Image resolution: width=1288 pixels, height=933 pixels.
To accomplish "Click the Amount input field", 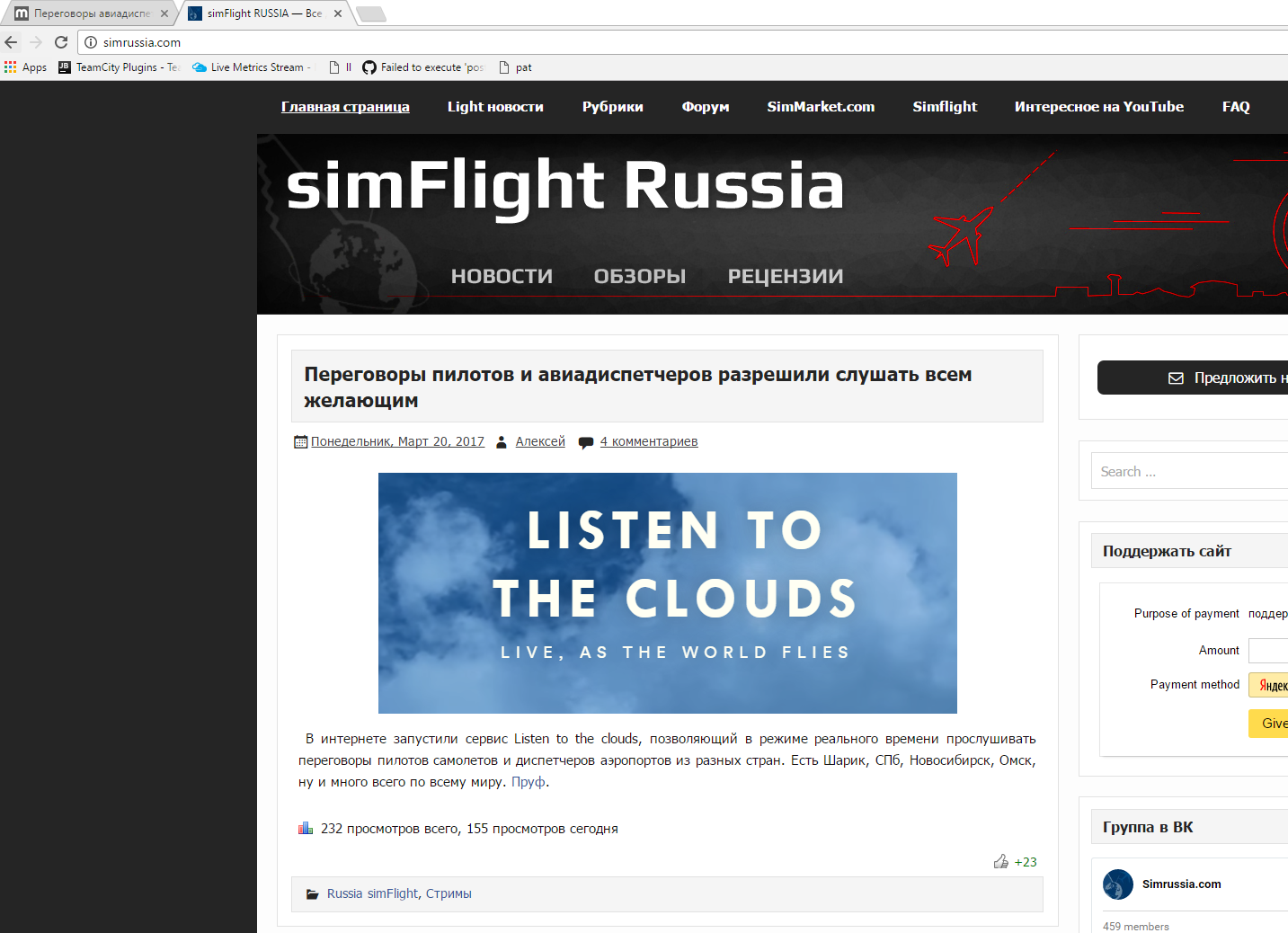I will point(1268,651).
